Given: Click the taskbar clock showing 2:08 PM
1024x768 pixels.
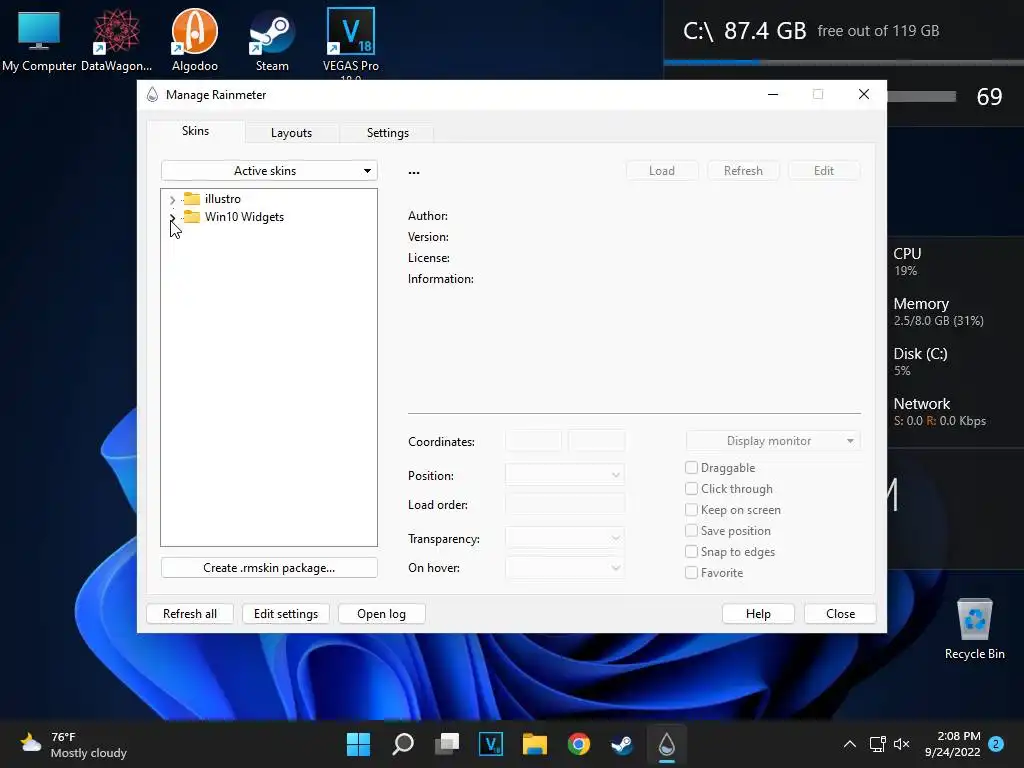Looking at the screenshot, I should [953, 744].
